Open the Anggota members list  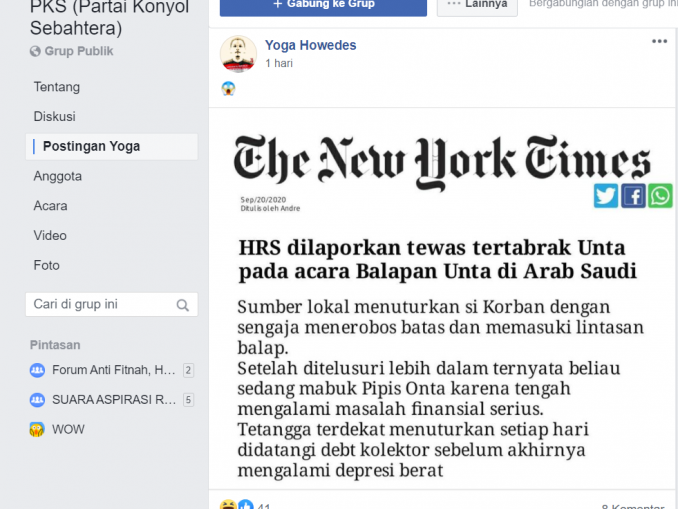click(58, 176)
